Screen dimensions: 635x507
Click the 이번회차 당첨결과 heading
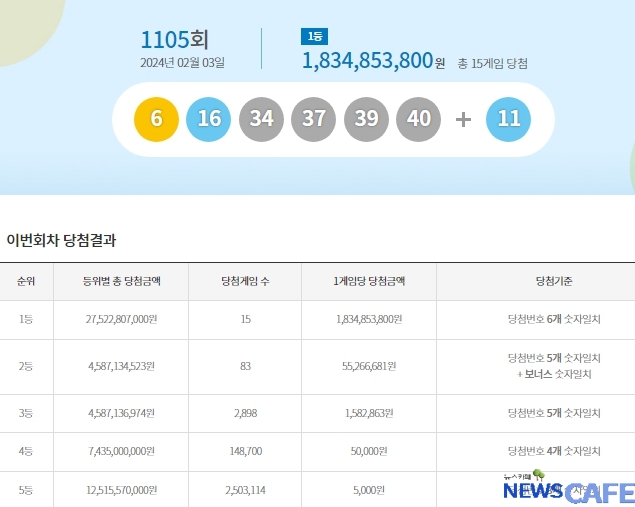pos(62,240)
